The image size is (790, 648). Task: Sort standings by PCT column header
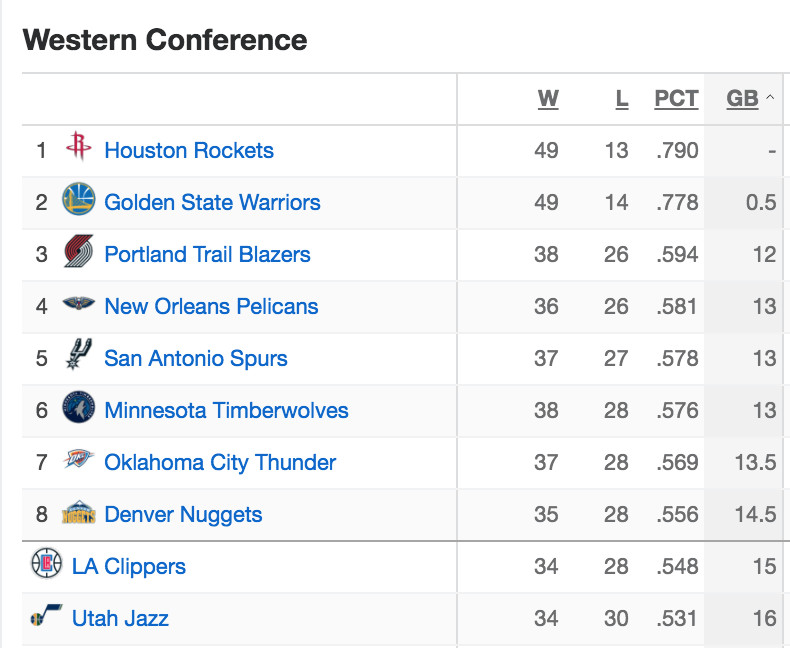click(676, 98)
